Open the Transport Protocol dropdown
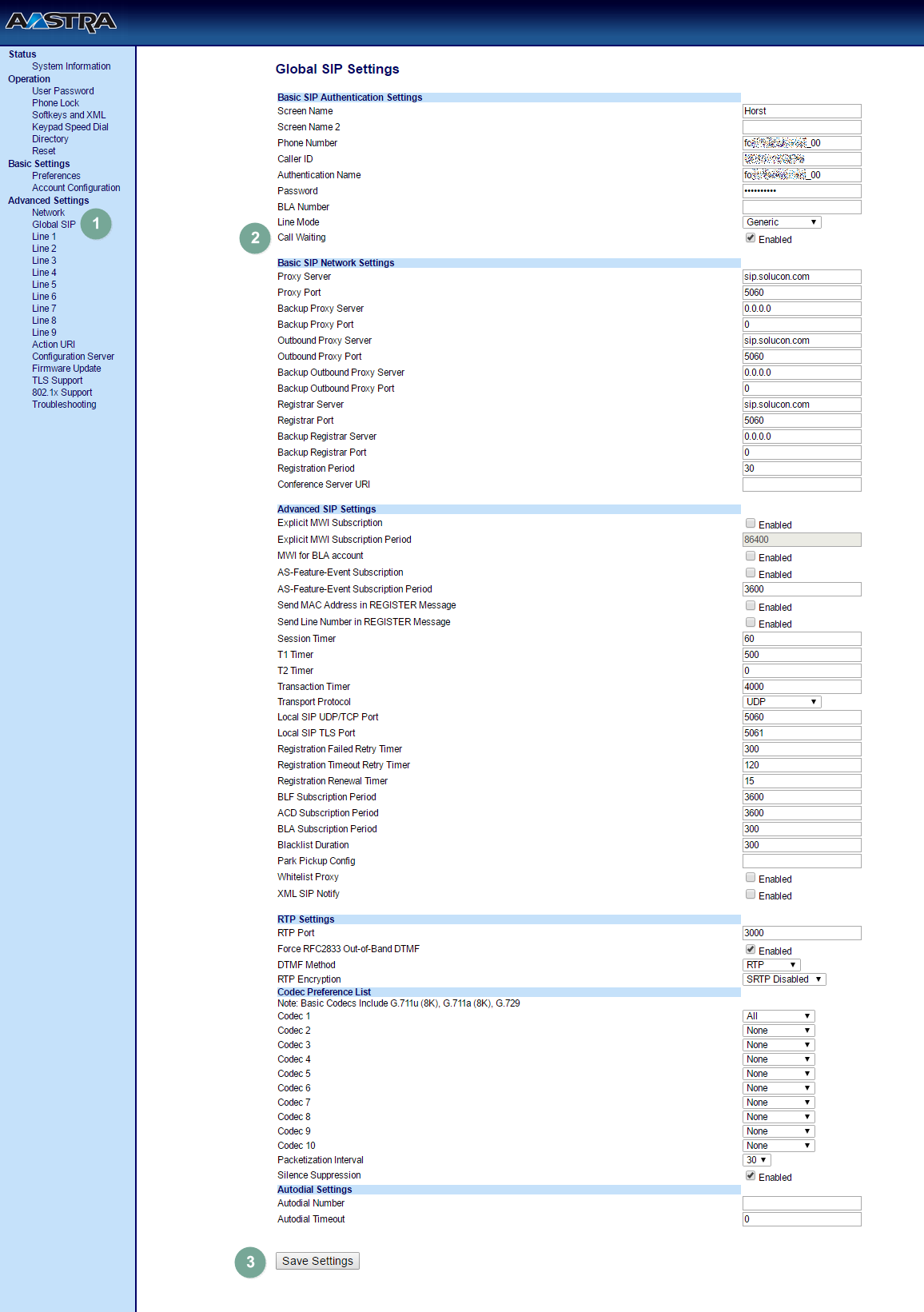This screenshot has width=924, height=1312. tap(781, 702)
